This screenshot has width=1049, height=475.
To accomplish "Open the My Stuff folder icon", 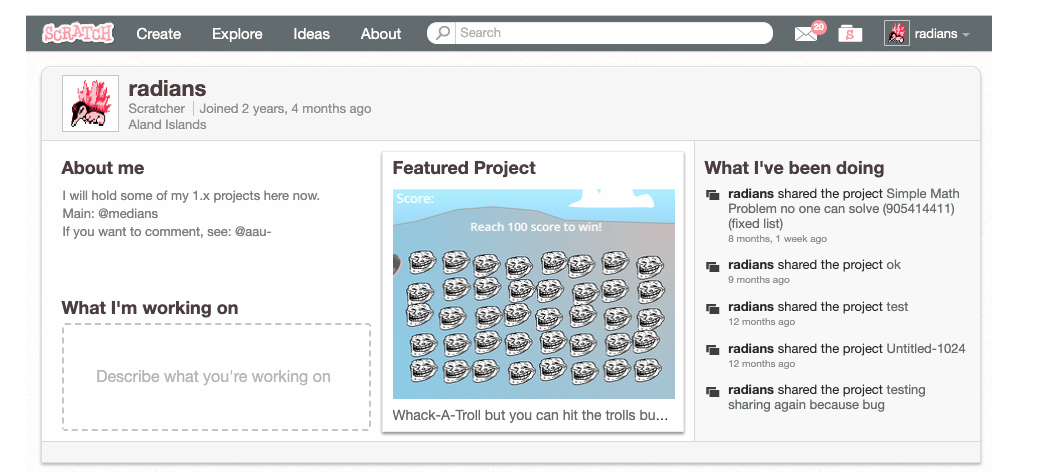I will pos(850,34).
